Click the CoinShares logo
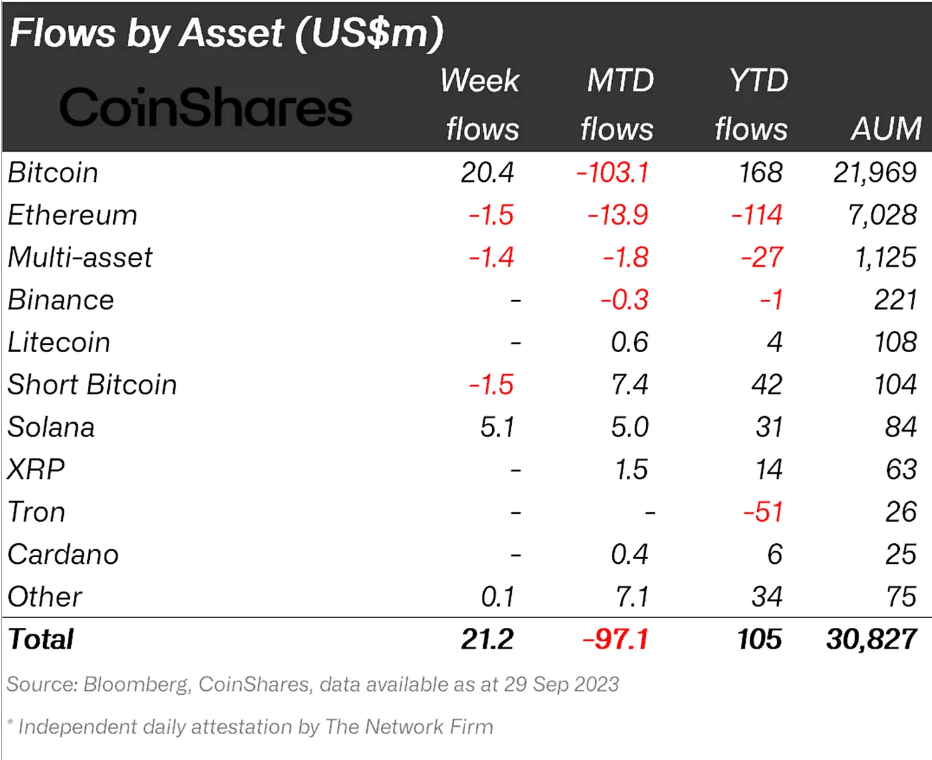Viewport: 932px width, 760px height. pos(206,107)
